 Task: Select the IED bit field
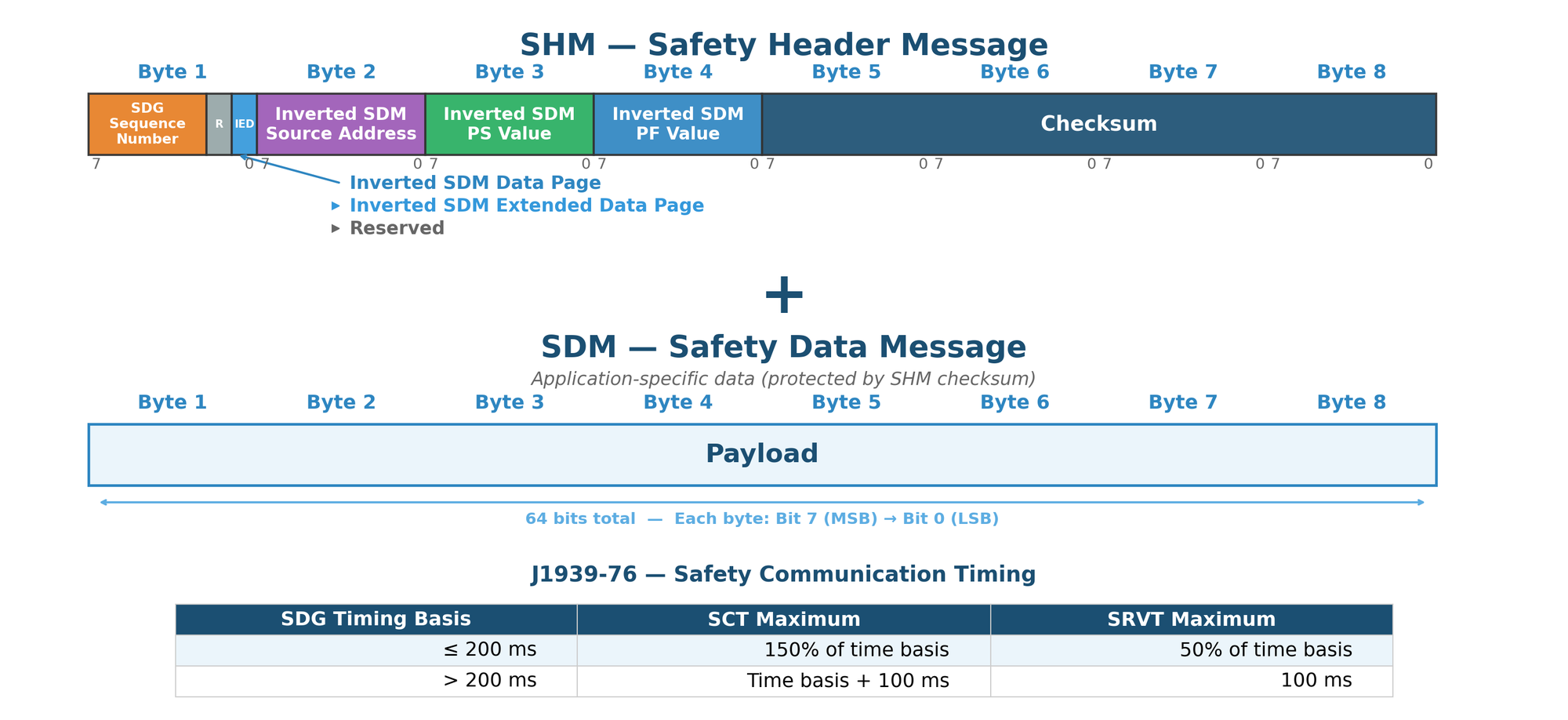(243, 123)
